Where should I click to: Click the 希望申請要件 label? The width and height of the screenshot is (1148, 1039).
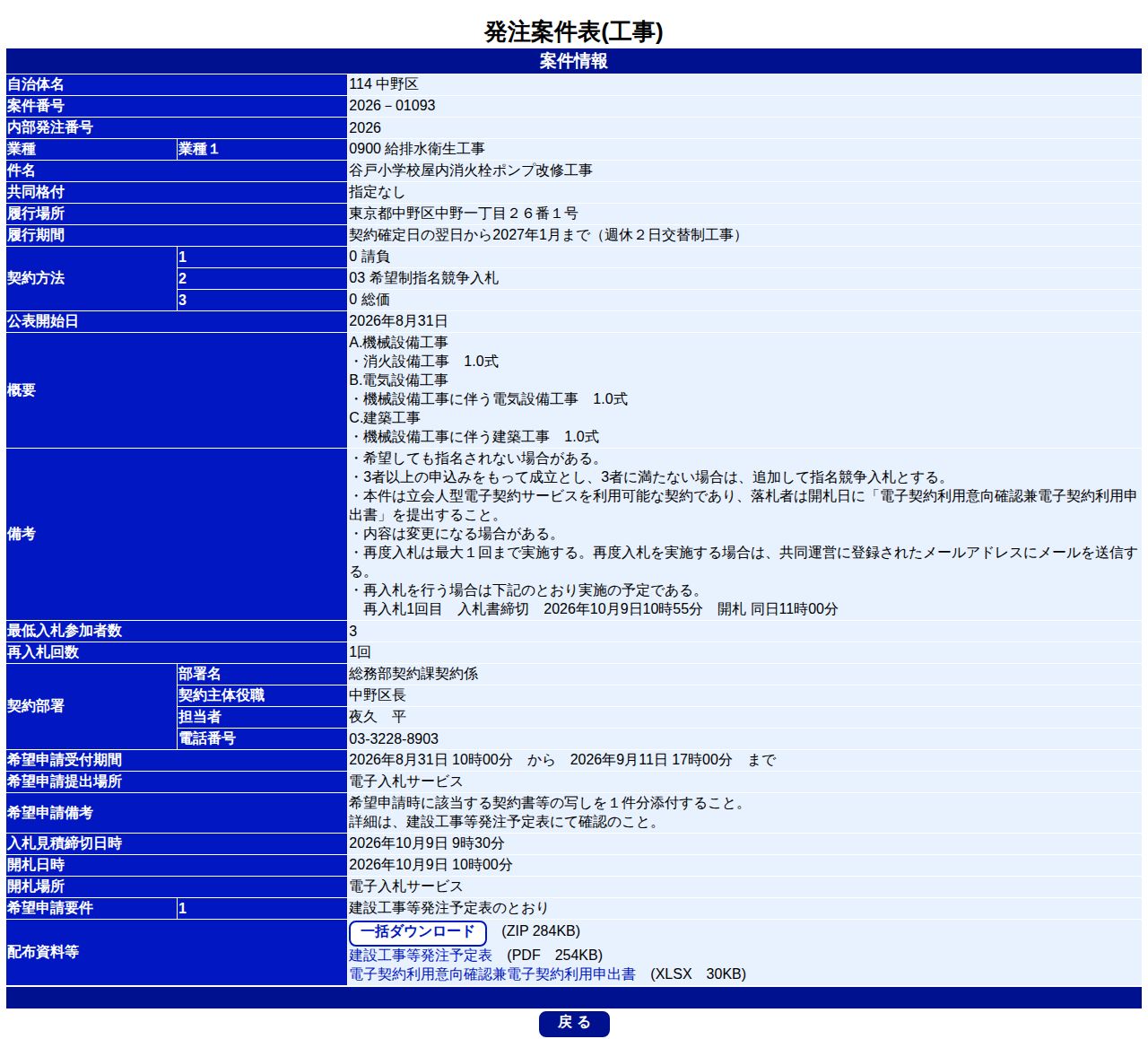50,908
